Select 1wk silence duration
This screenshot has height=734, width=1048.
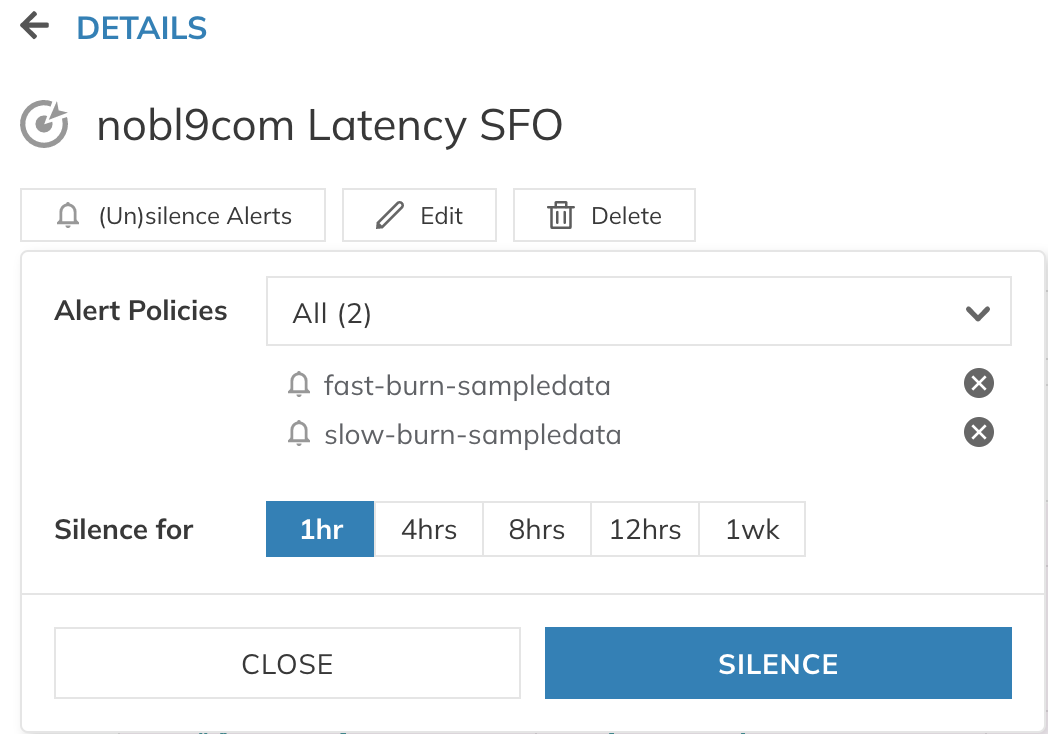[752, 529]
